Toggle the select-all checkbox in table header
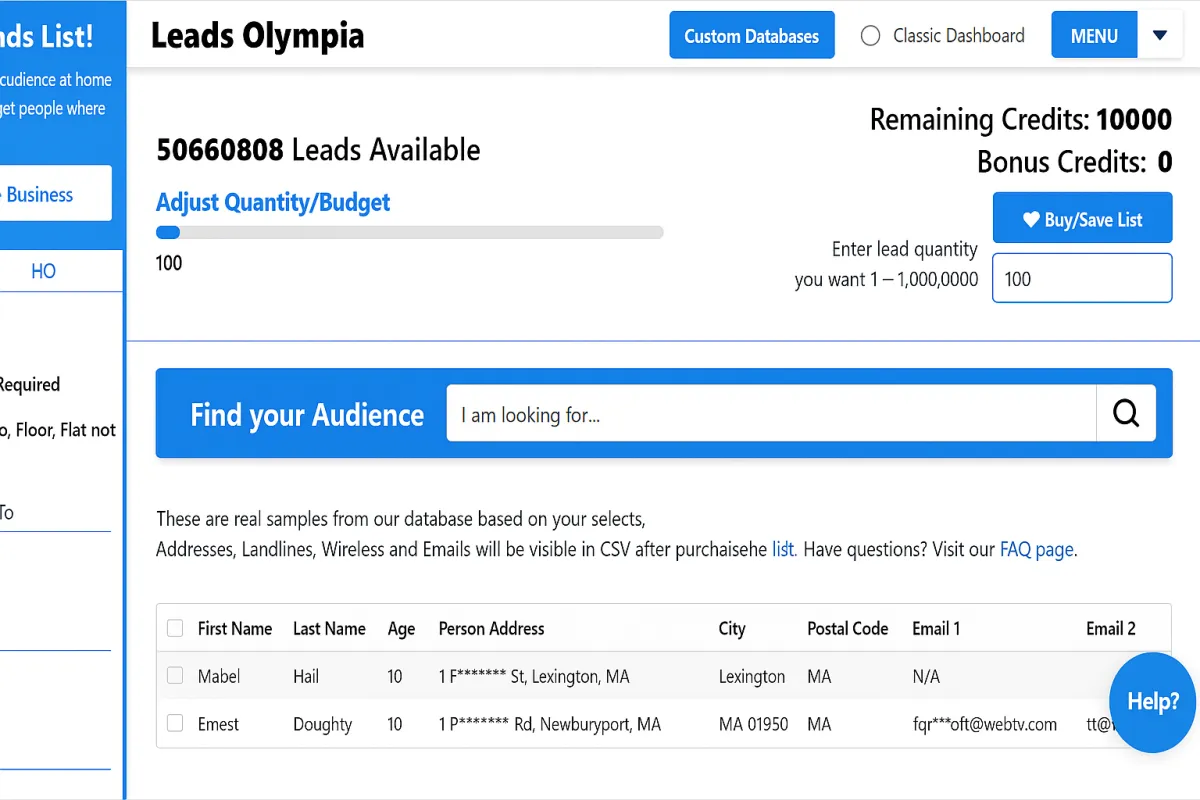1200x800 pixels. pyautogui.click(x=175, y=629)
